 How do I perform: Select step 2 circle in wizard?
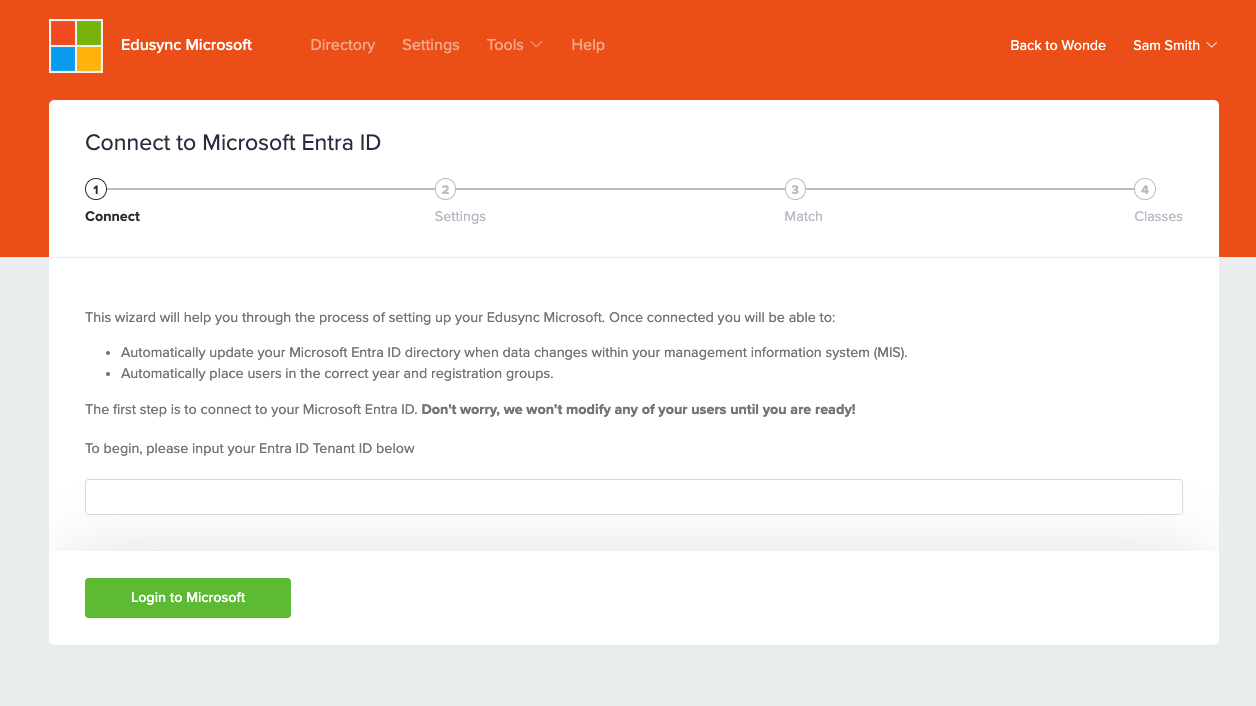445,189
